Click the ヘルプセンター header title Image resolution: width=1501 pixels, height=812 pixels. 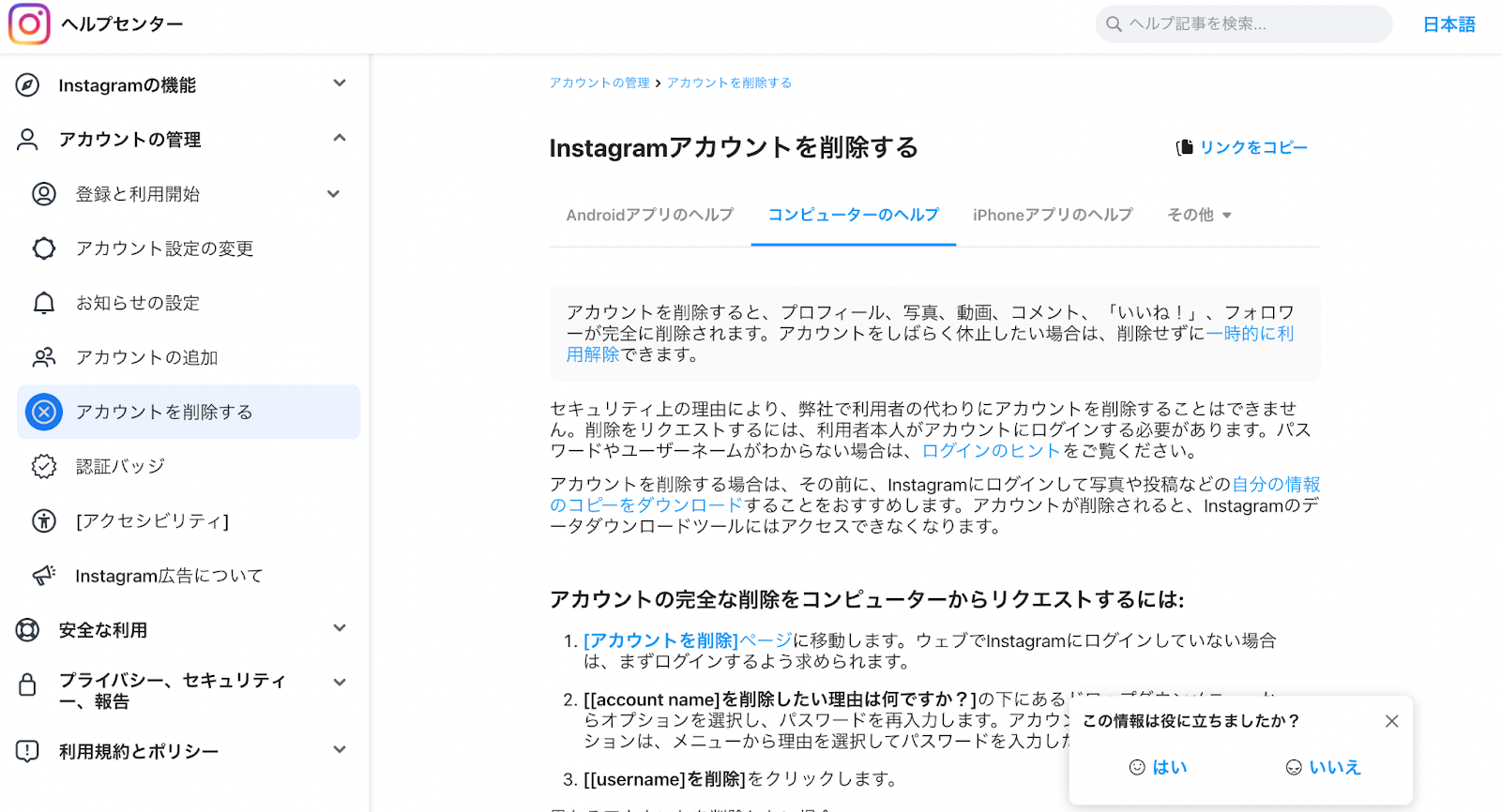point(122,24)
